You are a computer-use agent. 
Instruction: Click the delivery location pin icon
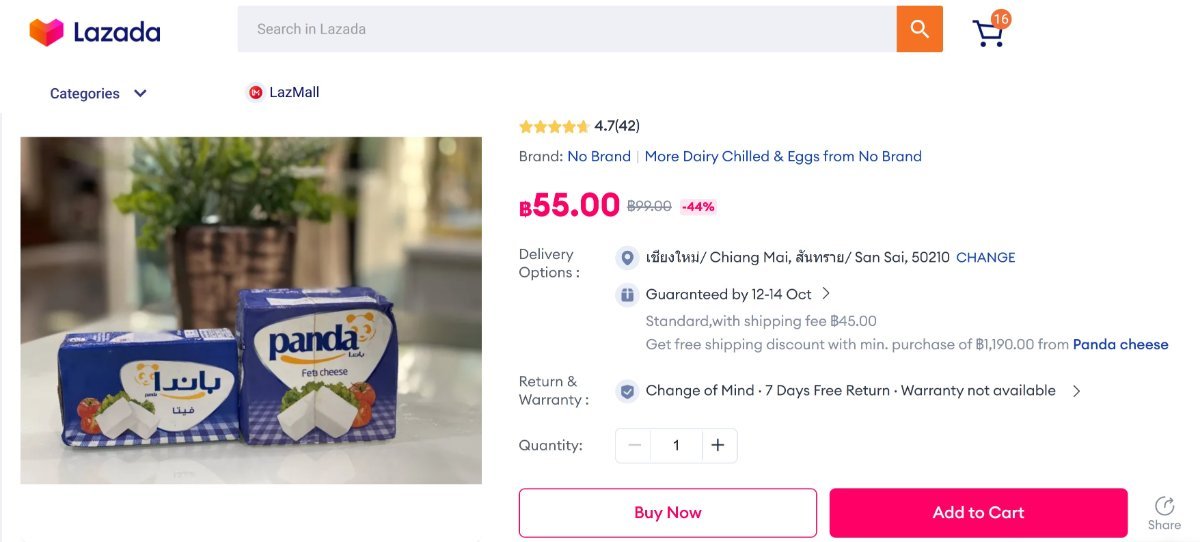tap(627, 258)
